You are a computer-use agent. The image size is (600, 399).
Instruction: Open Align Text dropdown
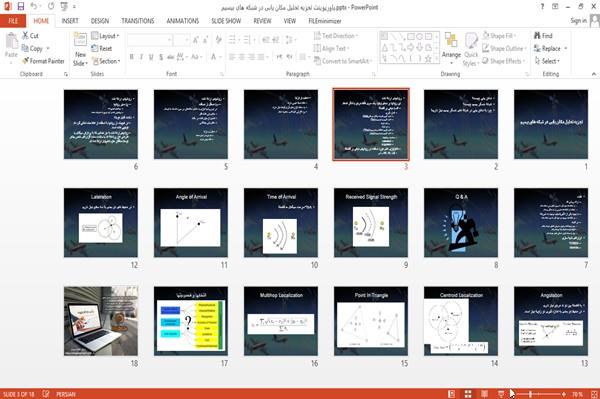(331, 48)
